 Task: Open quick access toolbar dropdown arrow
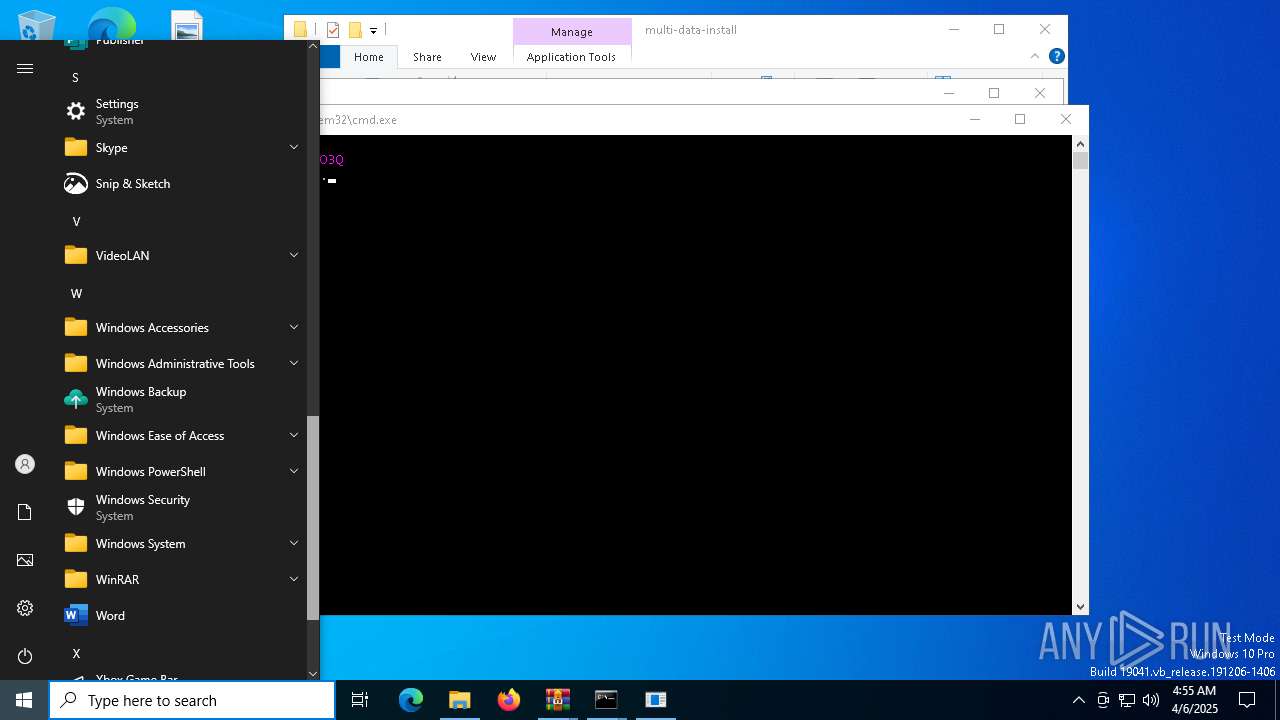click(374, 30)
